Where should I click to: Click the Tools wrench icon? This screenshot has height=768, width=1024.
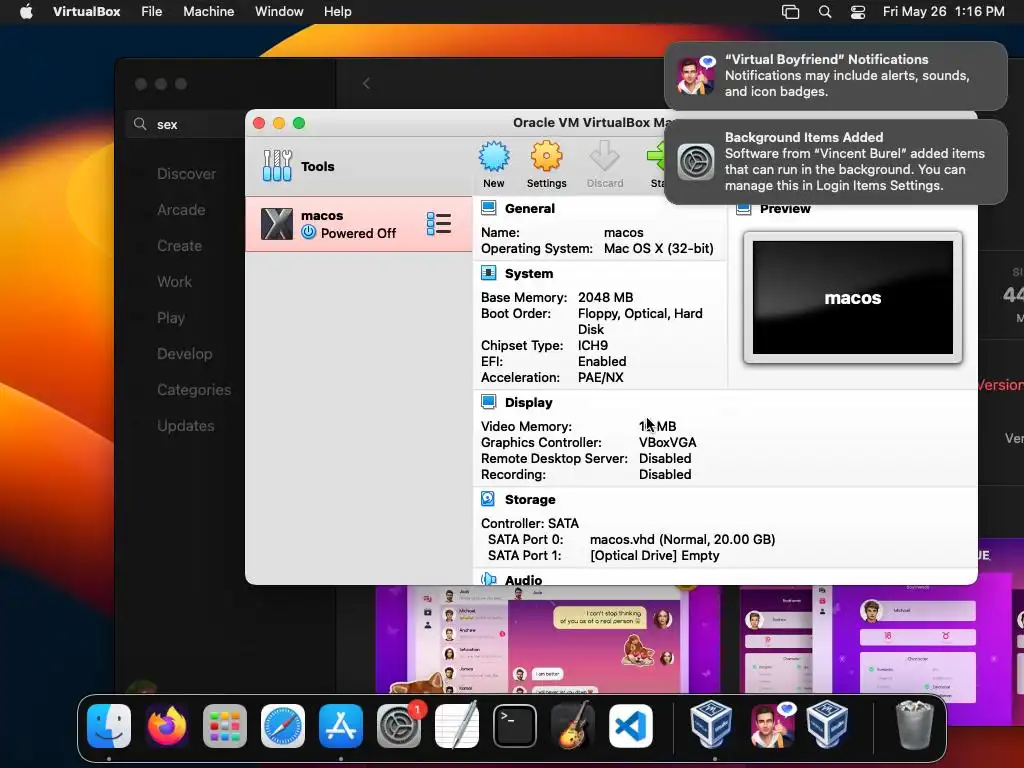(277, 166)
